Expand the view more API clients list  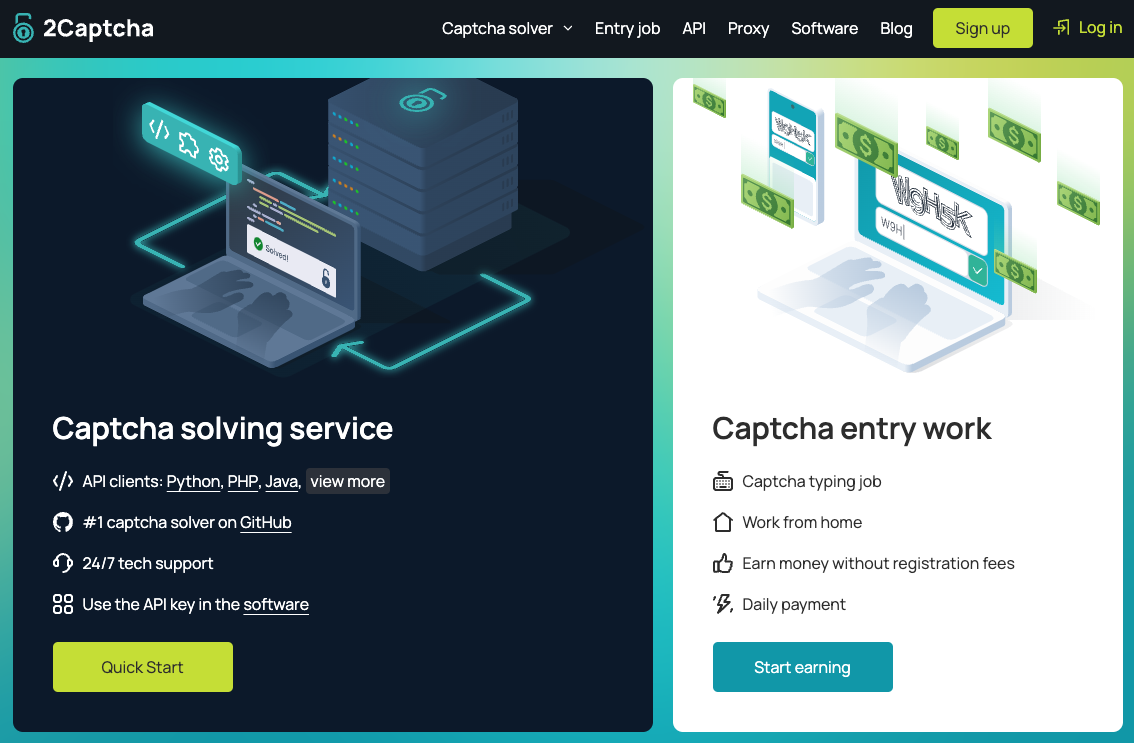(347, 481)
